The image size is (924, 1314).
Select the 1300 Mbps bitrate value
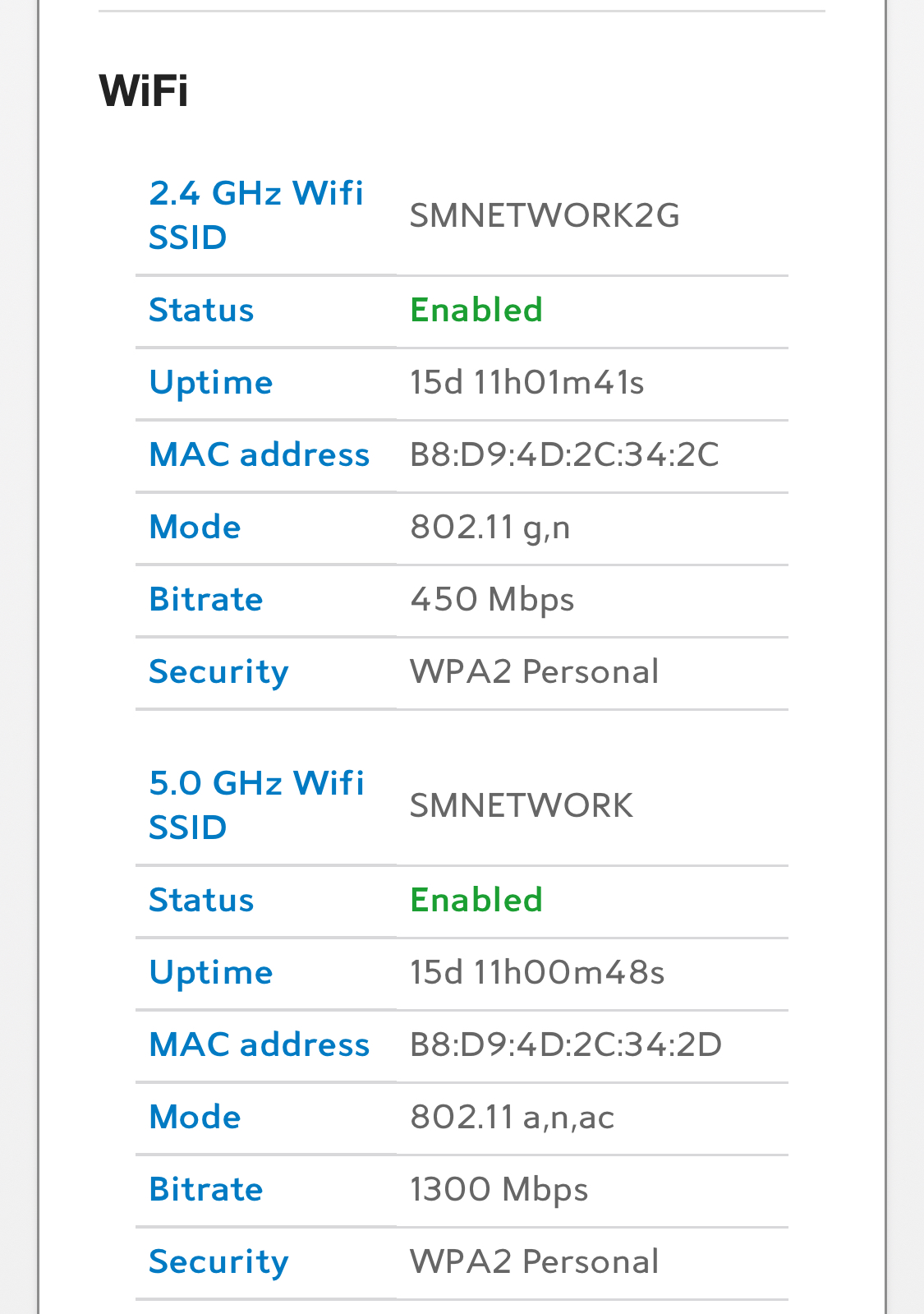(x=499, y=1189)
